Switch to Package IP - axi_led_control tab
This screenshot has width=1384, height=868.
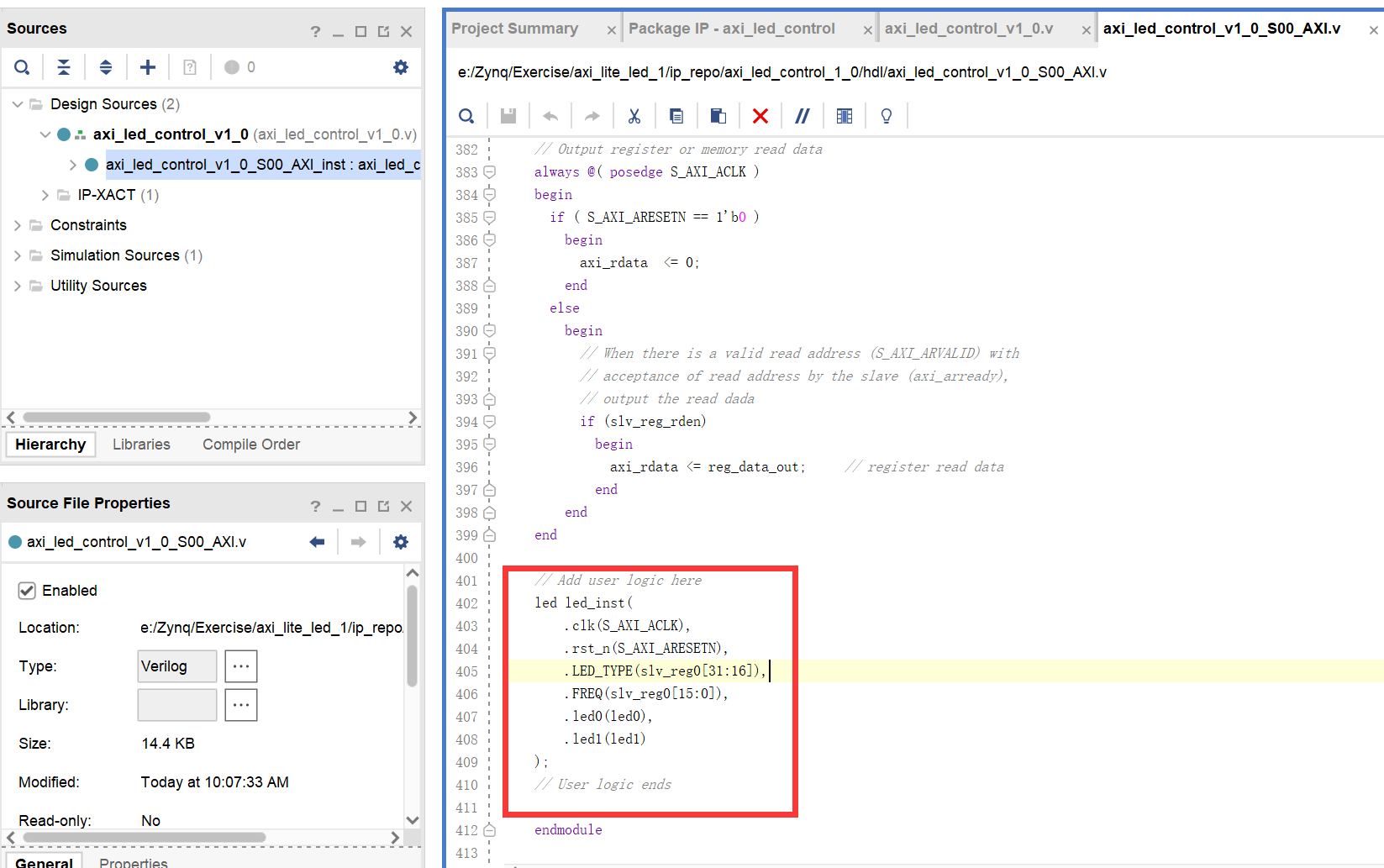tap(731, 29)
